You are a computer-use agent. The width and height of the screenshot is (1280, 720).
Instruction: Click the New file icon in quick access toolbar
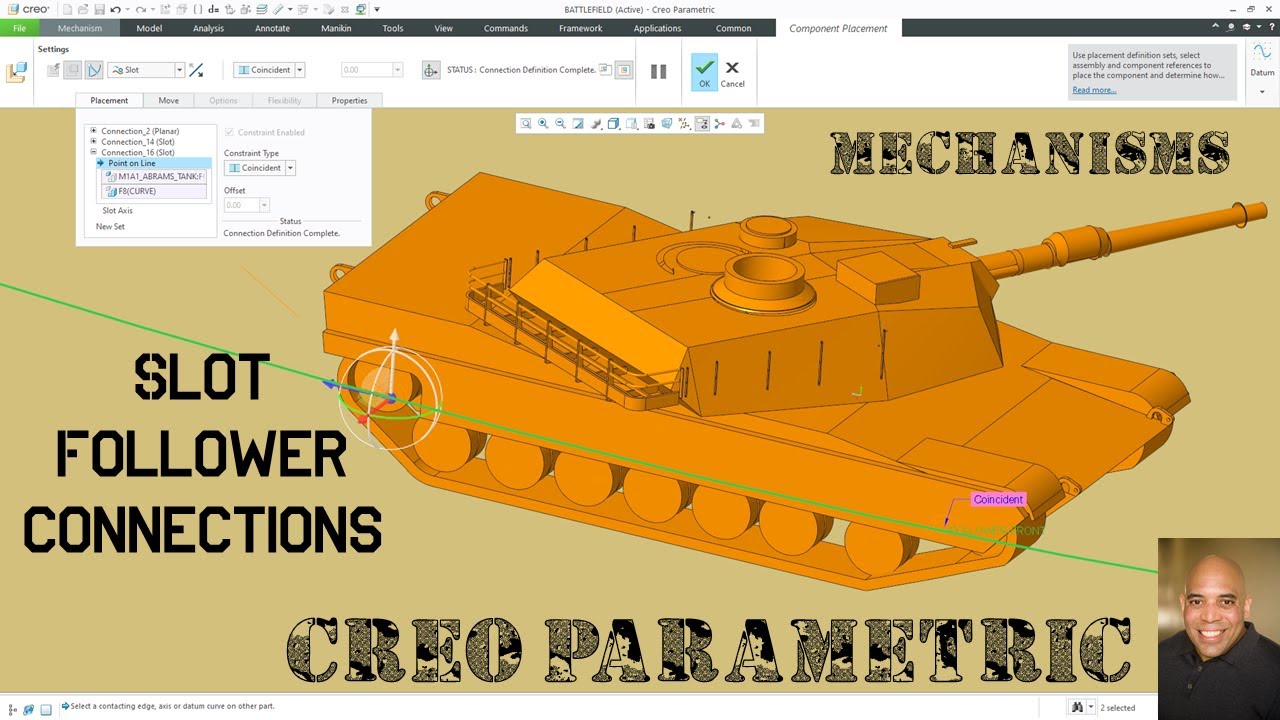pyautogui.click(x=67, y=10)
